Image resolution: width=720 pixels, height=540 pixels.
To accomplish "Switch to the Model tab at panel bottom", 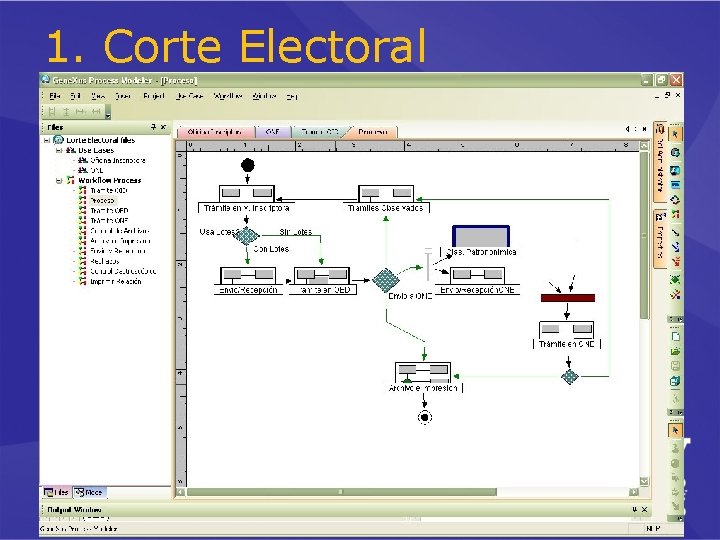I will (x=89, y=492).
